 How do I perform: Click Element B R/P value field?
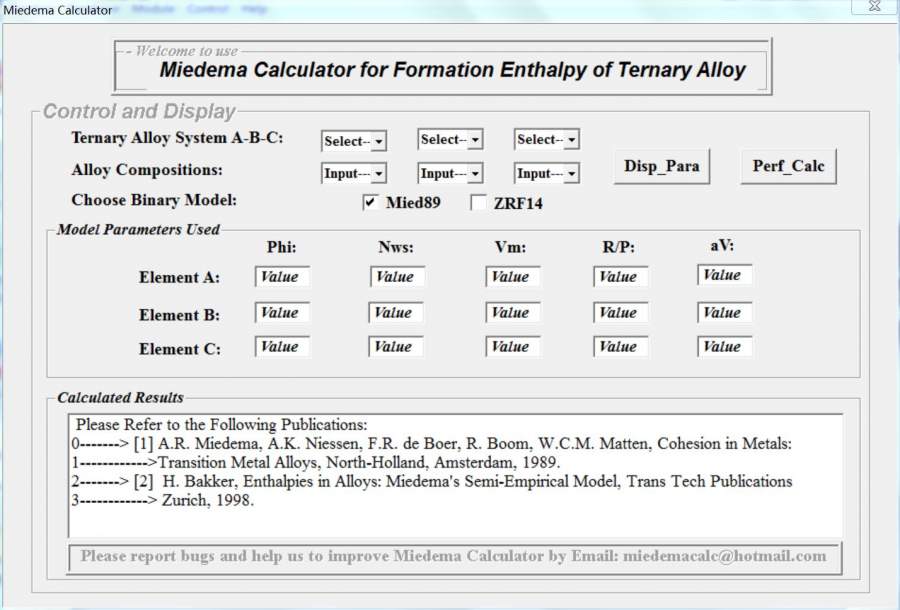(620, 313)
